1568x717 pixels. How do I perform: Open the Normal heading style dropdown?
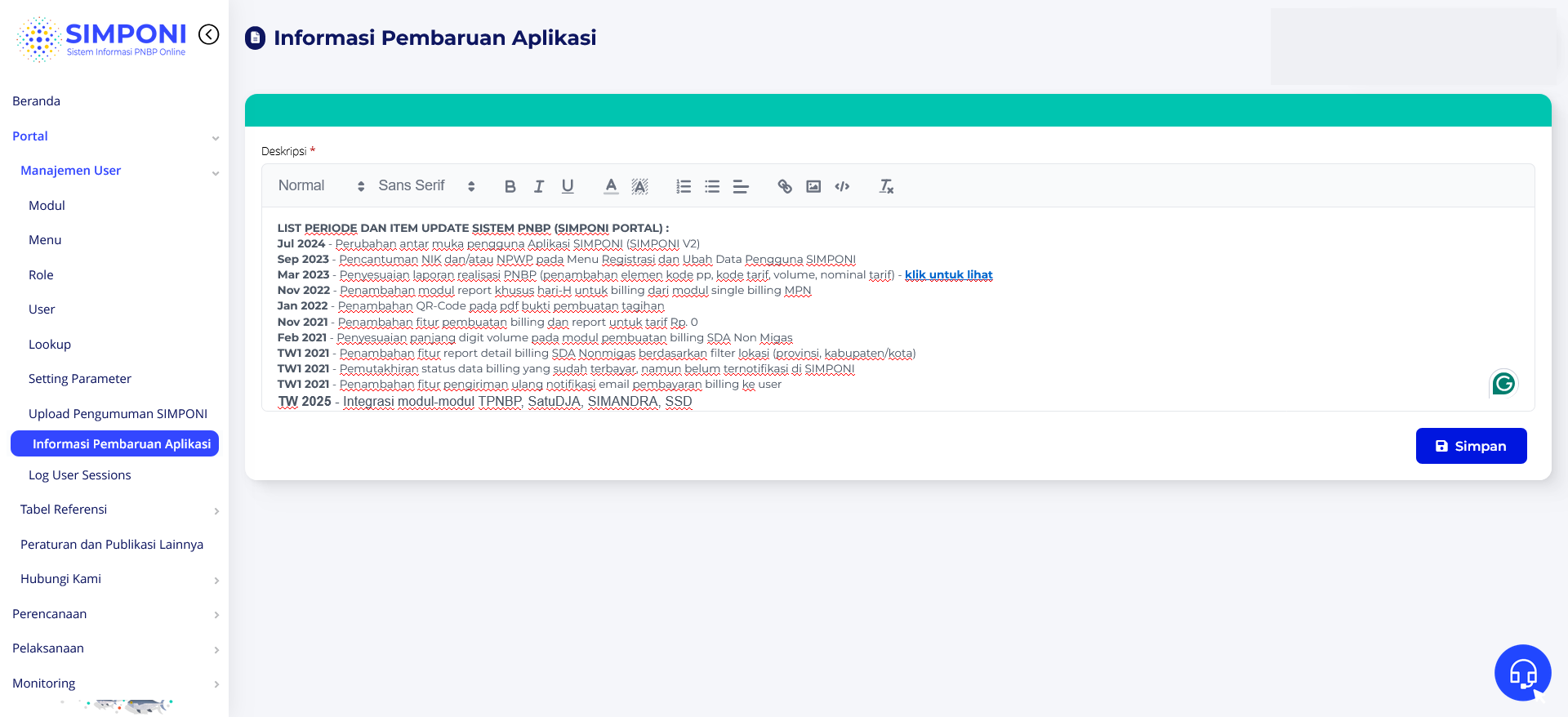pos(321,186)
